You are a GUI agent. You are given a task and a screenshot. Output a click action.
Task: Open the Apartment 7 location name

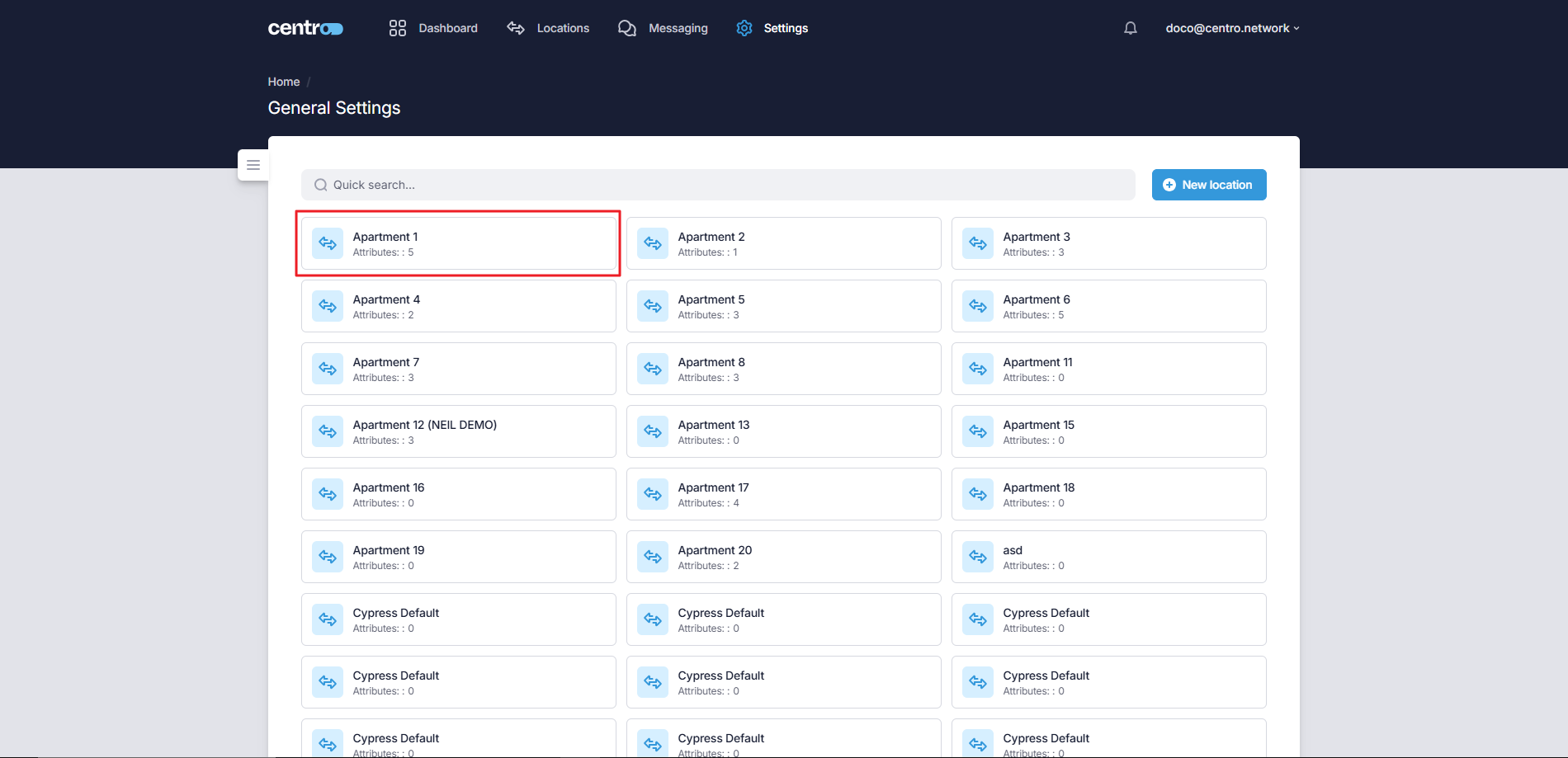tap(386, 362)
